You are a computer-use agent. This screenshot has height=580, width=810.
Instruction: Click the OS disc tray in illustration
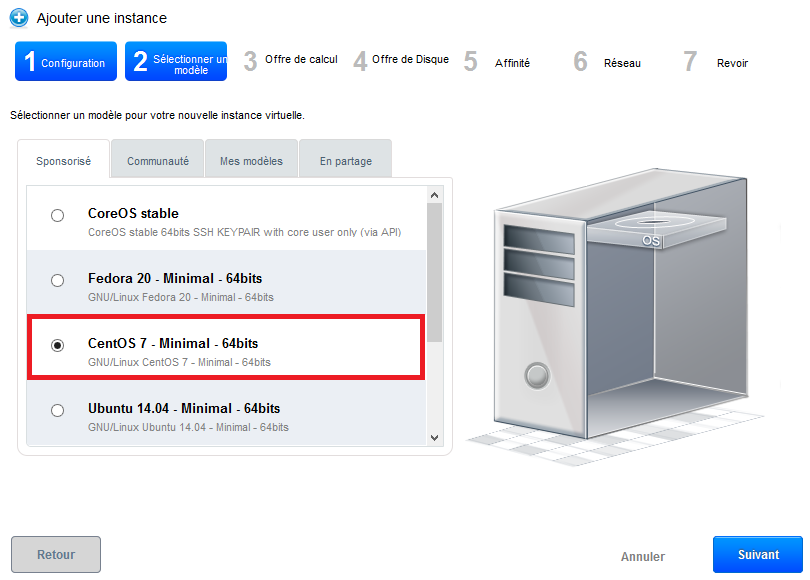(657, 229)
